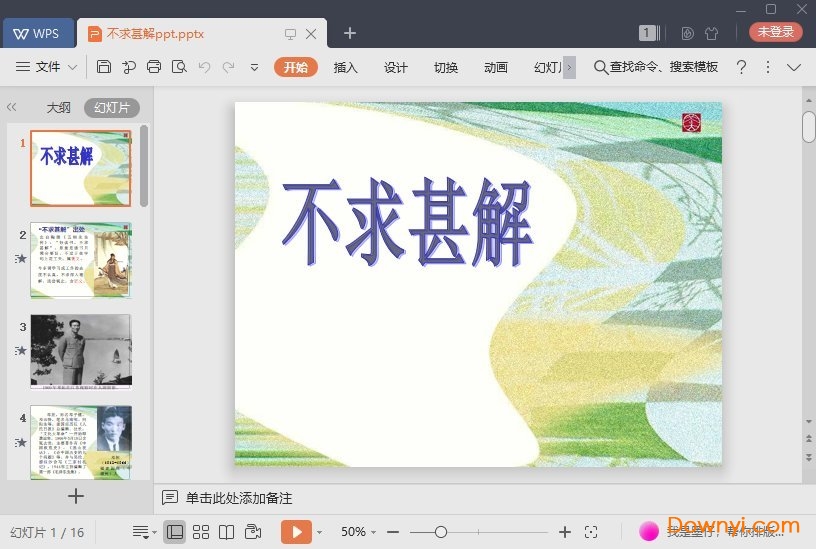
Task: Collapse the slide panel double chevron
Action: (x=11, y=107)
